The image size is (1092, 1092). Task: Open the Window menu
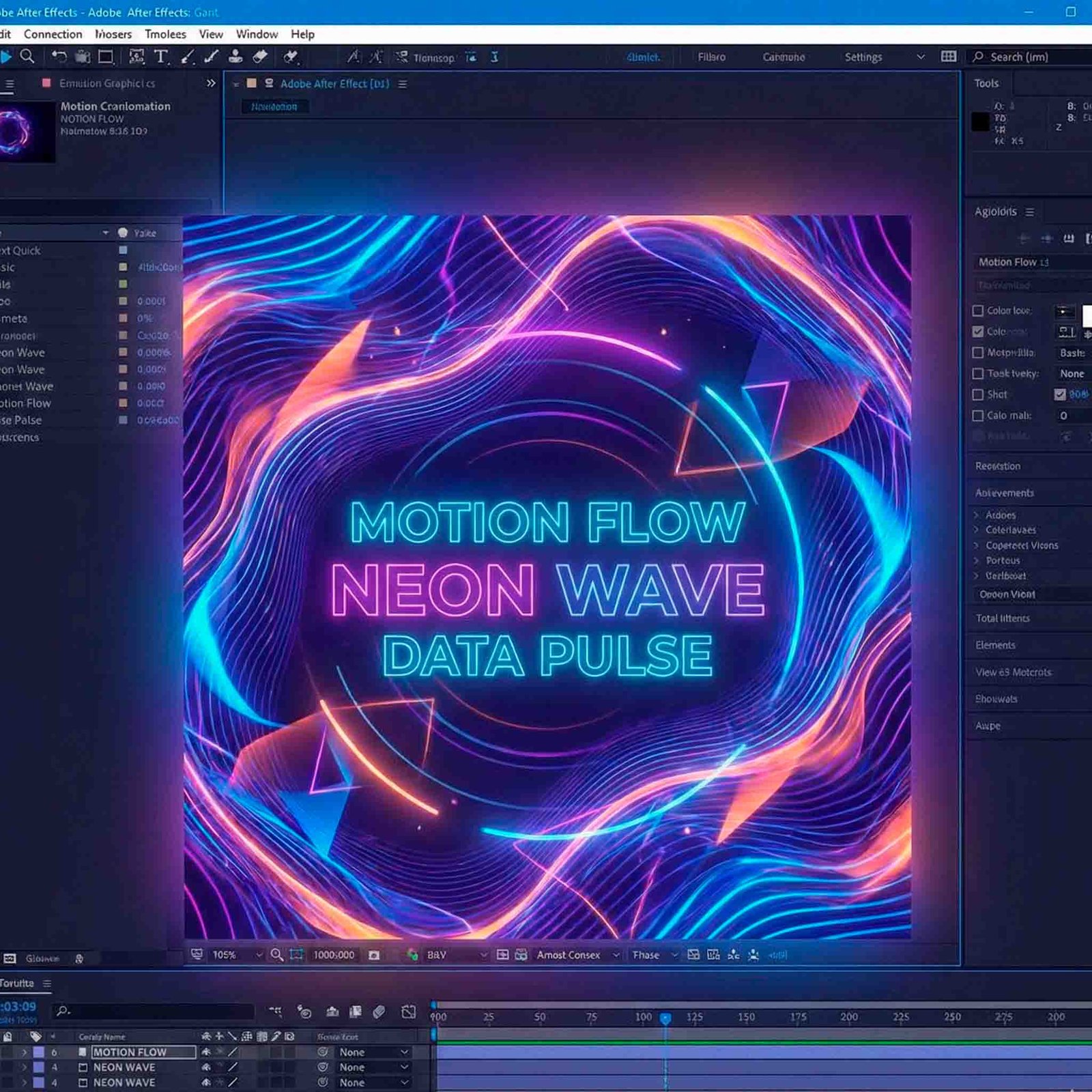pyautogui.click(x=257, y=34)
